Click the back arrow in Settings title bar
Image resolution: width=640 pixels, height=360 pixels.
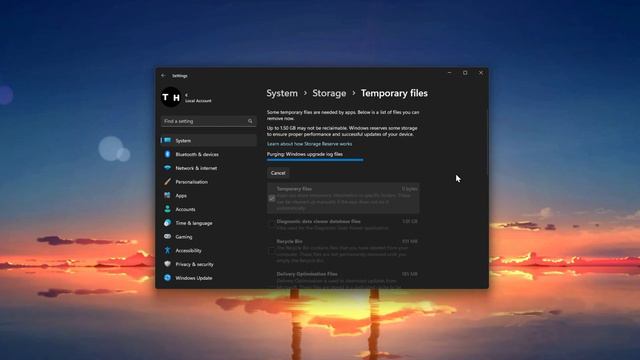[x=163, y=76]
